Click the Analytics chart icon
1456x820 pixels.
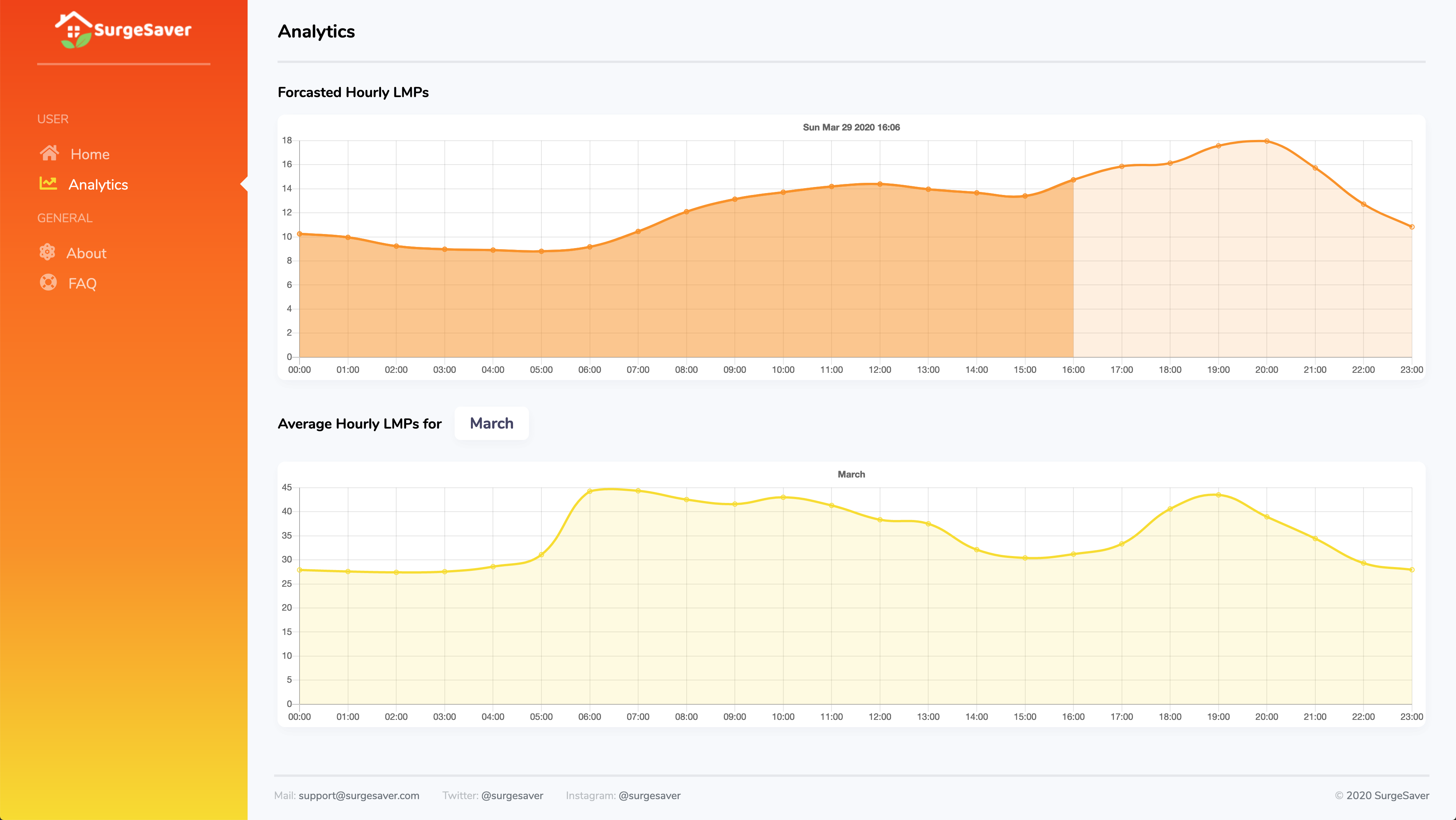pos(48,183)
